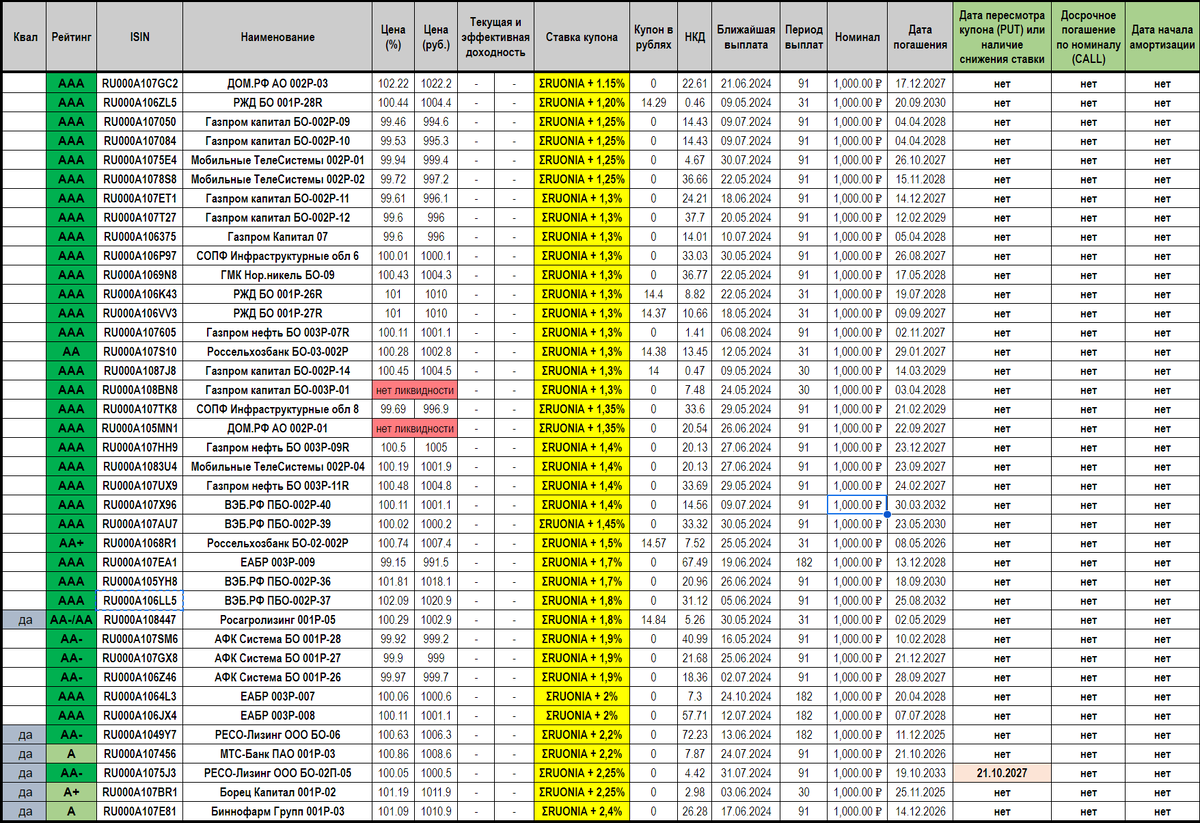Screen dimensions: 1200x823
Task: Click ruble price cell 1020.9
Action: click(436, 600)
